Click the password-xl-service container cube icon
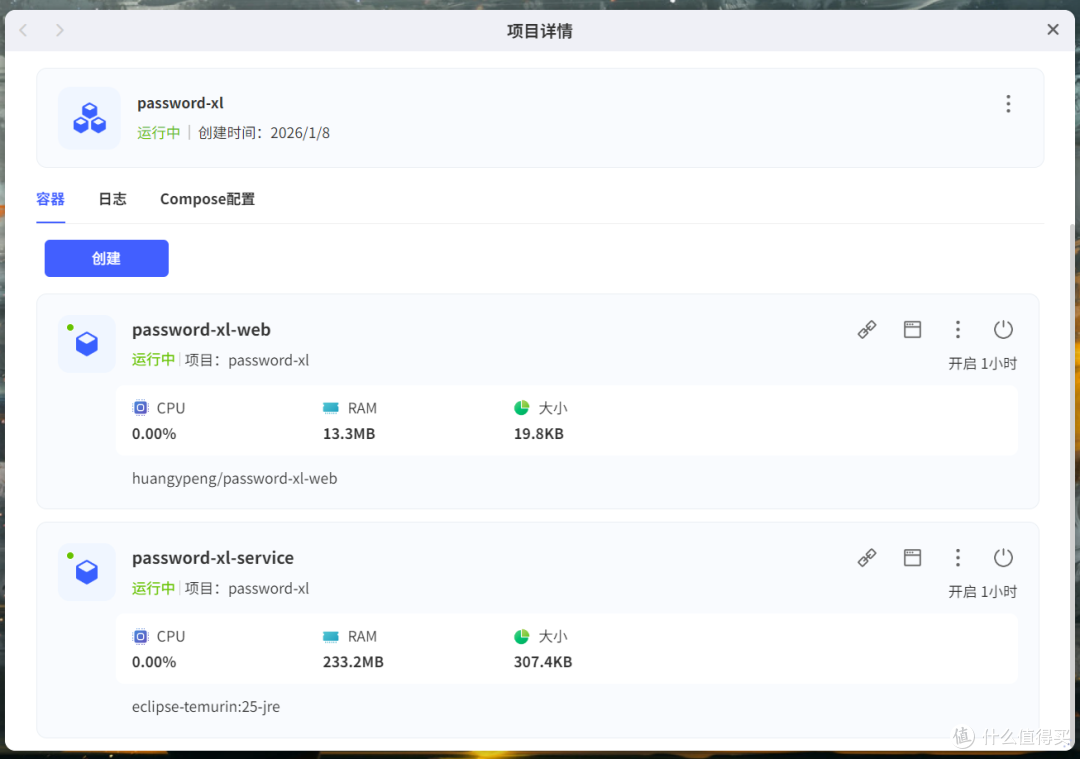The image size is (1080, 759). tap(87, 572)
